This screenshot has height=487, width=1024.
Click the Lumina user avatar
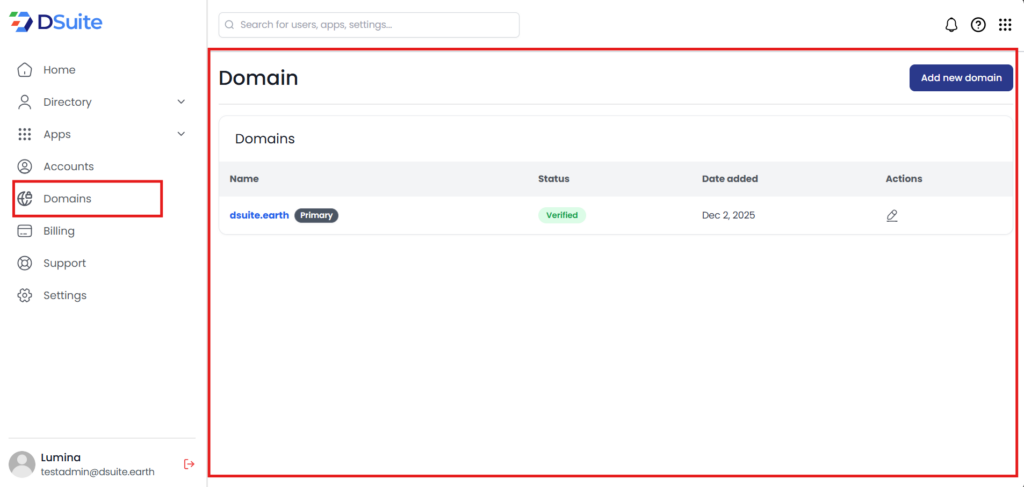pyautogui.click(x=22, y=464)
